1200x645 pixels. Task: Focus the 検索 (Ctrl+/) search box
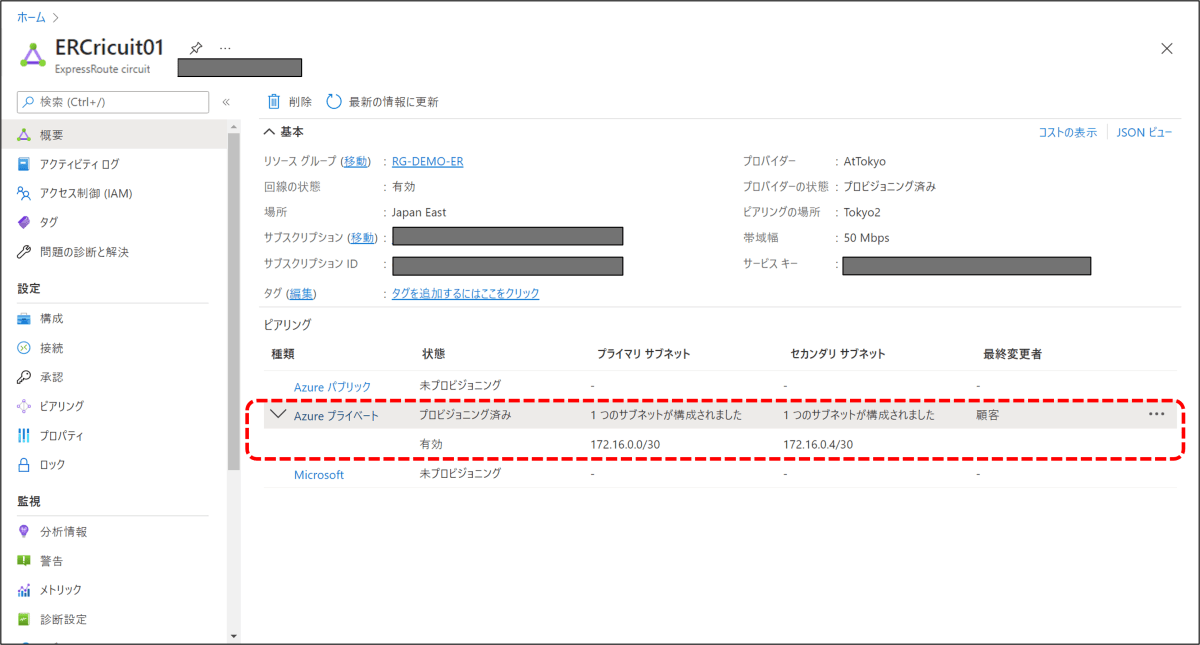(x=113, y=102)
